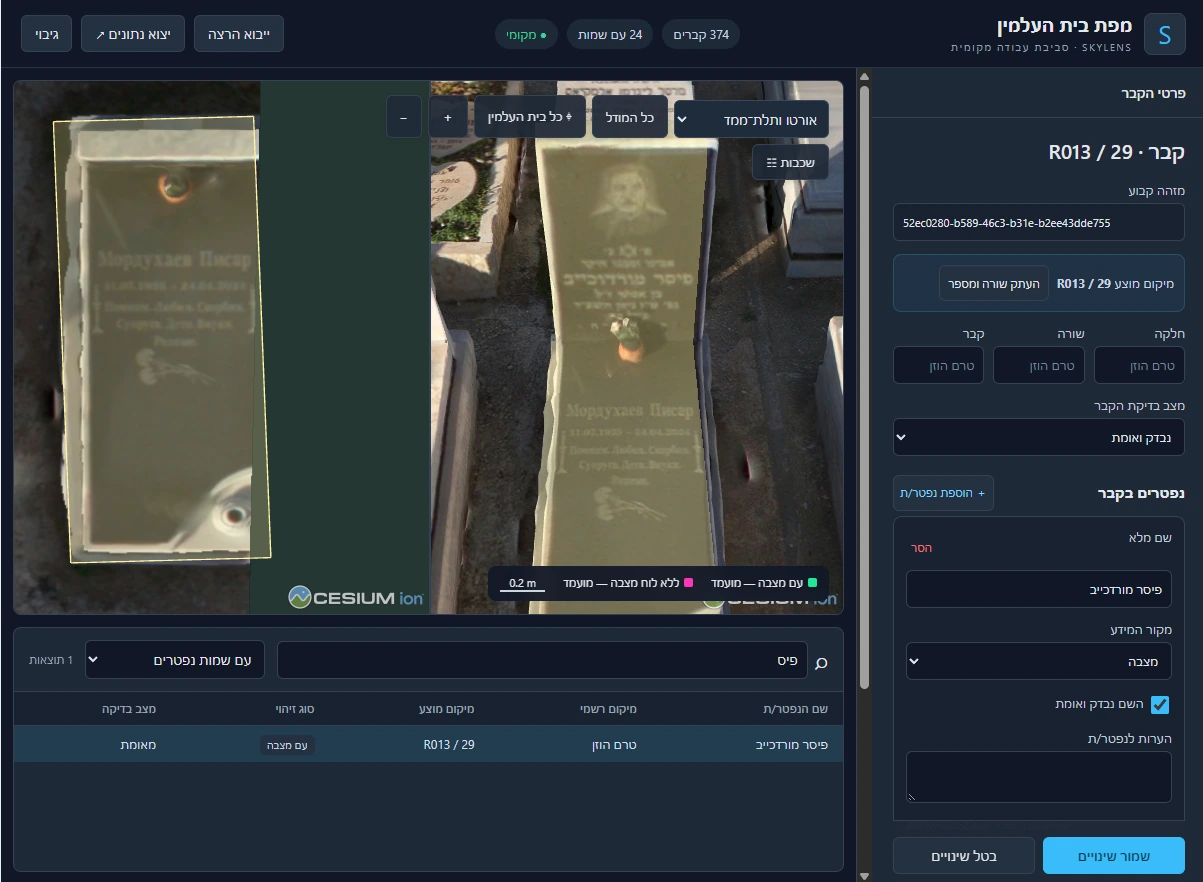Focus the שורה input field
The image size is (1203, 882).
[1039, 366]
